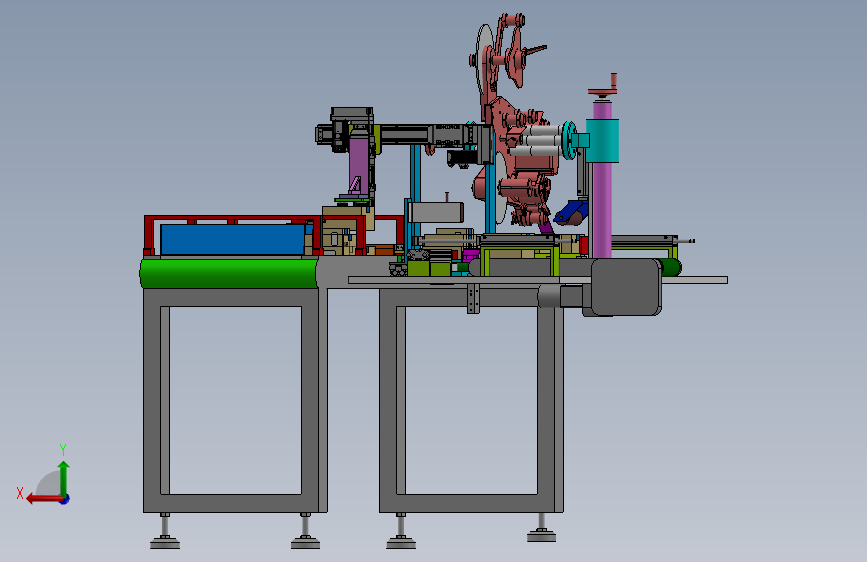The height and width of the screenshot is (562, 867).
Task: Click the blue Z axis dot of the triad
Action: click(x=65, y=499)
